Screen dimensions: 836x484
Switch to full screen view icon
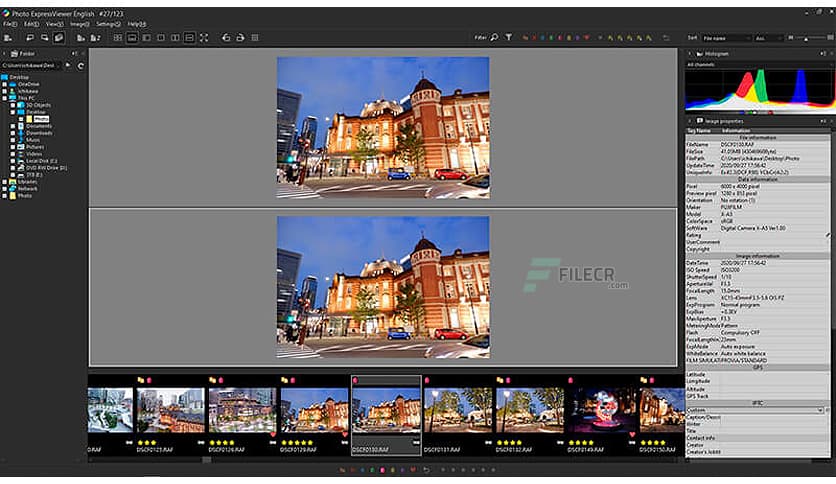[x=204, y=38]
